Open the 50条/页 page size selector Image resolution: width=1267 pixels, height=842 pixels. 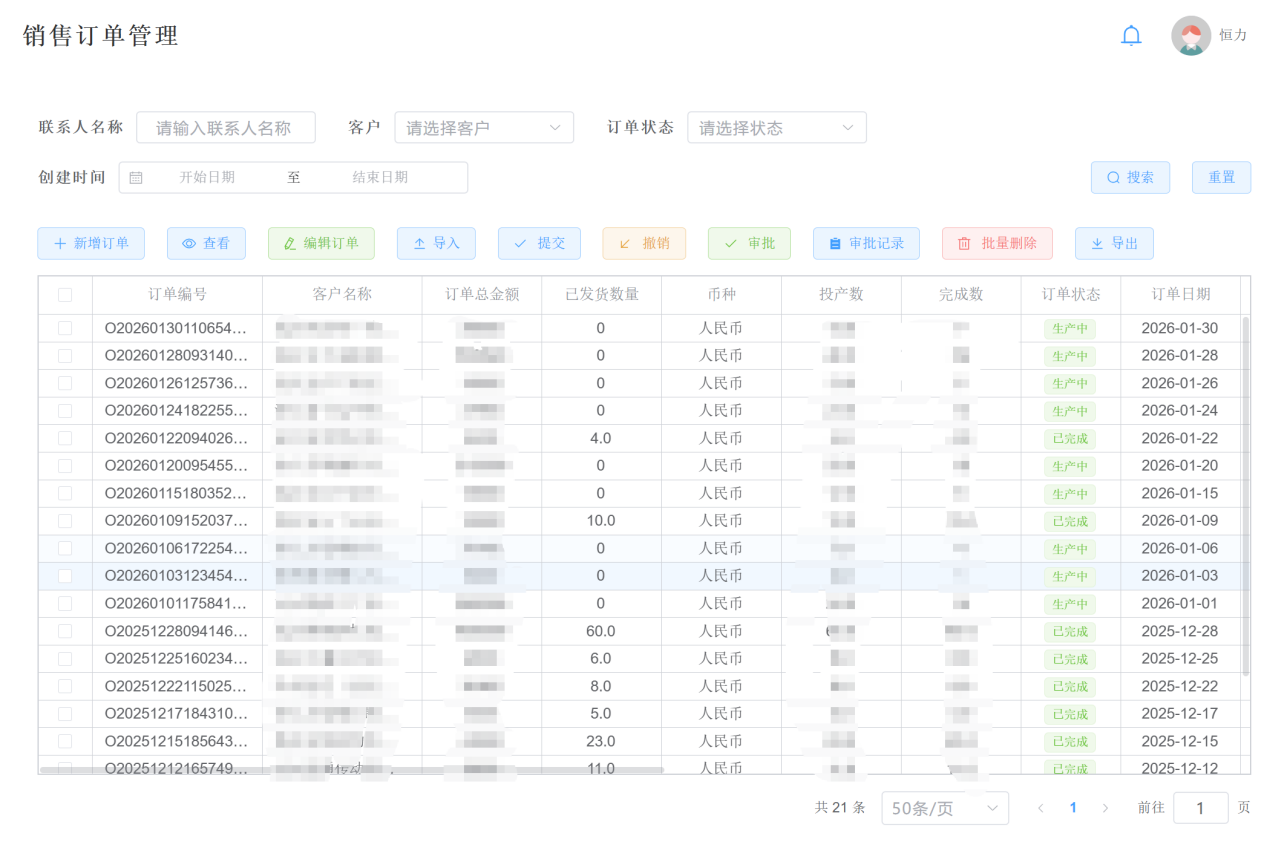coord(944,808)
